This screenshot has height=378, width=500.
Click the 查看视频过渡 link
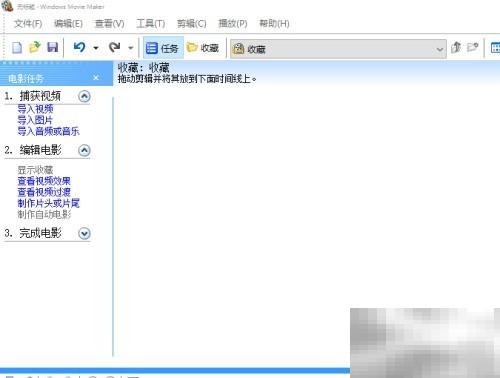pos(44,192)
